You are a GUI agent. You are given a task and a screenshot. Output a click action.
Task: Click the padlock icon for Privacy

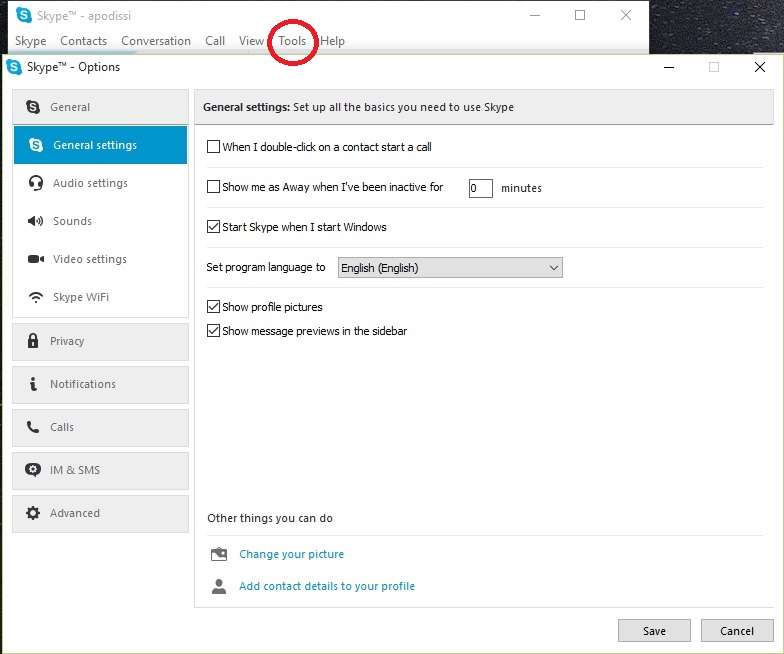(33, 340)
